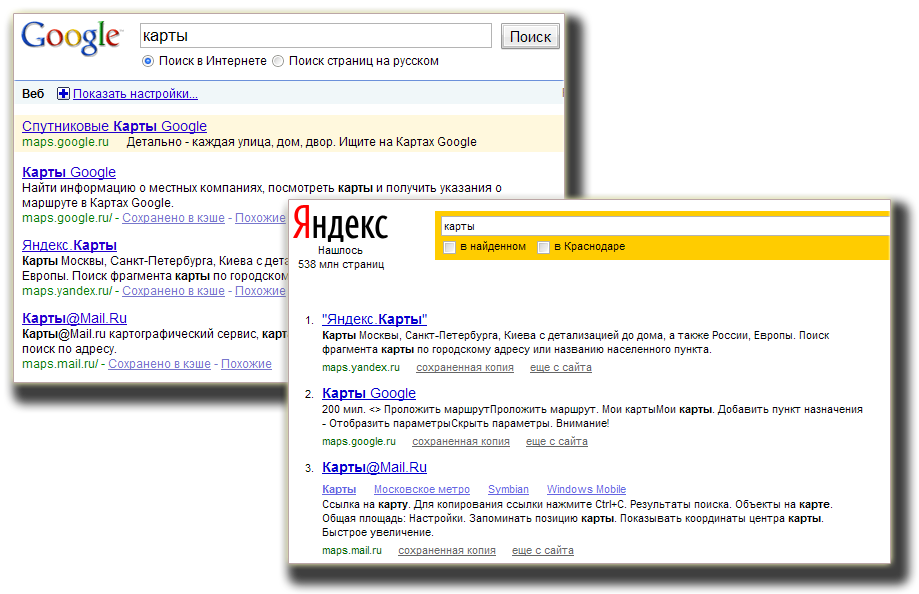Screen dimensions: 919x594
Task: Click еще с сайта beside maps.yandex.ru
Action: tap(561, 368)
